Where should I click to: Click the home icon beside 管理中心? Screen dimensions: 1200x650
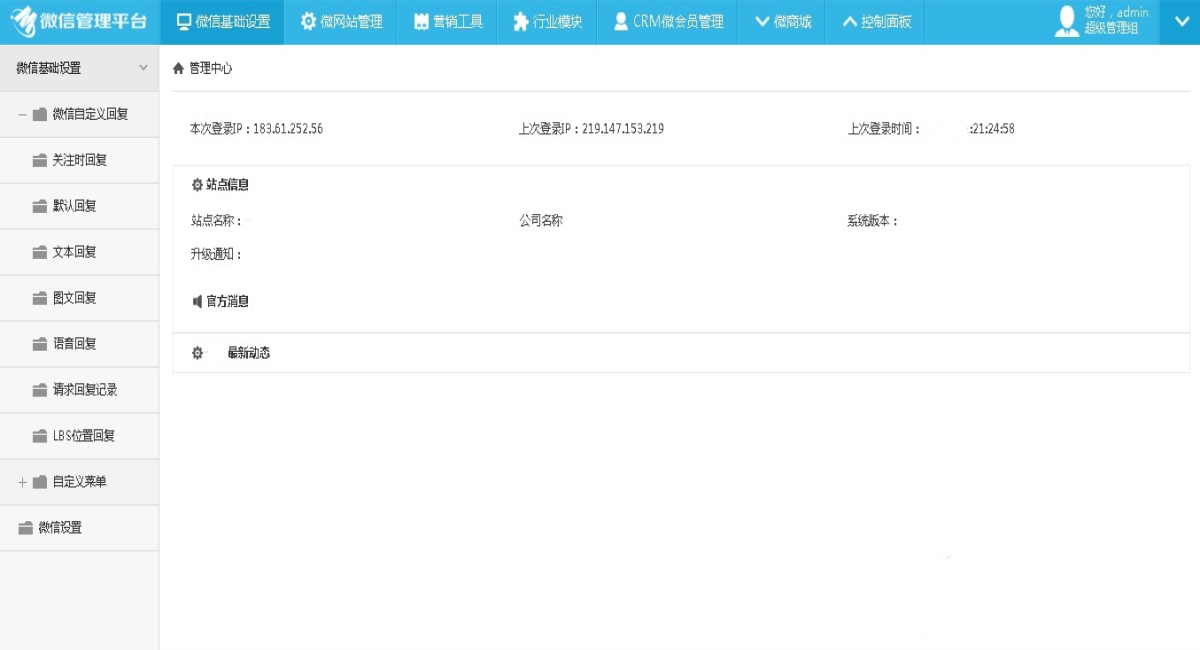[x=179, y=69]
